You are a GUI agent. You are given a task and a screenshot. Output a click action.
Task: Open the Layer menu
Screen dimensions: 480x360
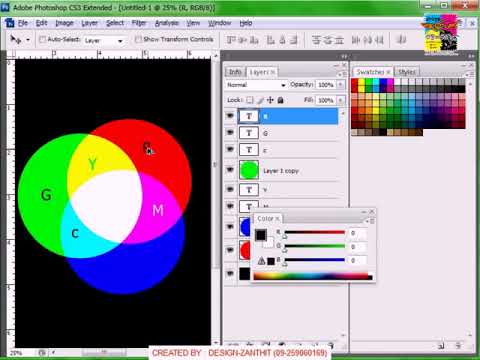coord(90,23)
